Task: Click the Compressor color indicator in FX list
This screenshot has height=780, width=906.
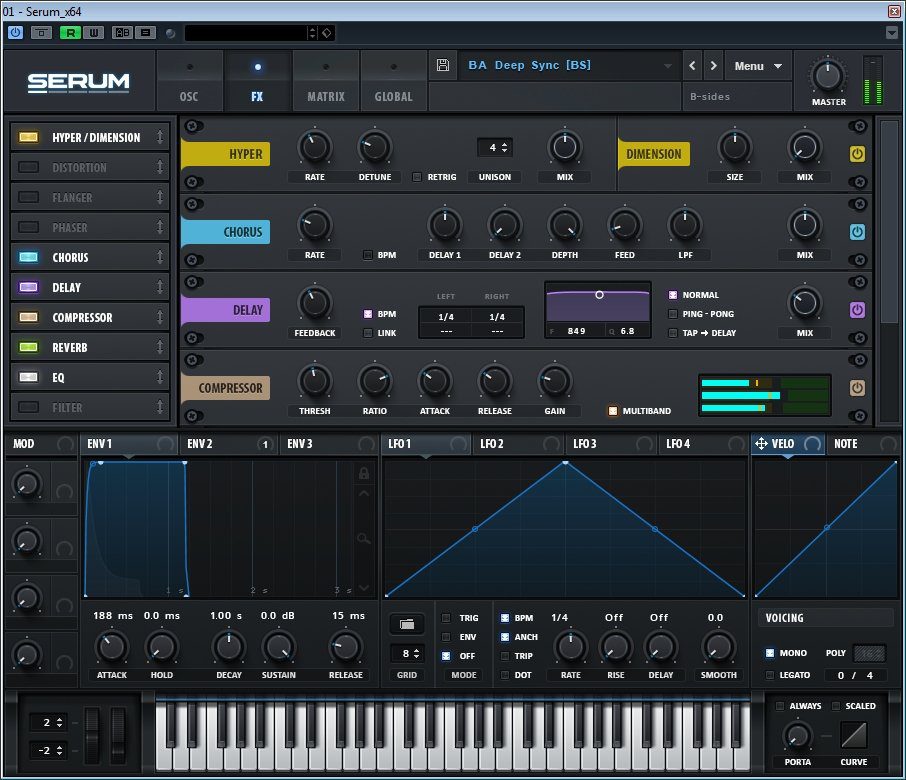Action: tap(28, 317)
